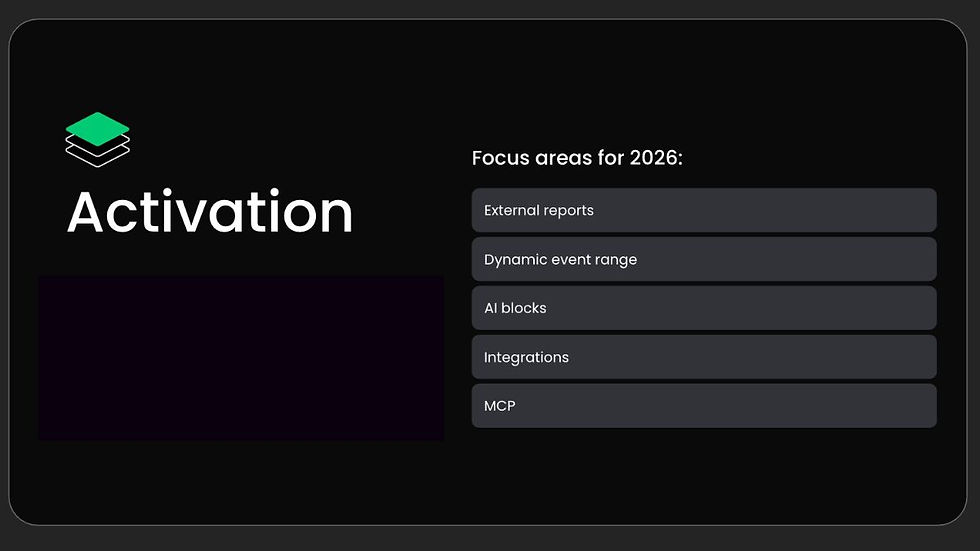
Task: Select the Dynamic event range item
Action: coord(704,259)
